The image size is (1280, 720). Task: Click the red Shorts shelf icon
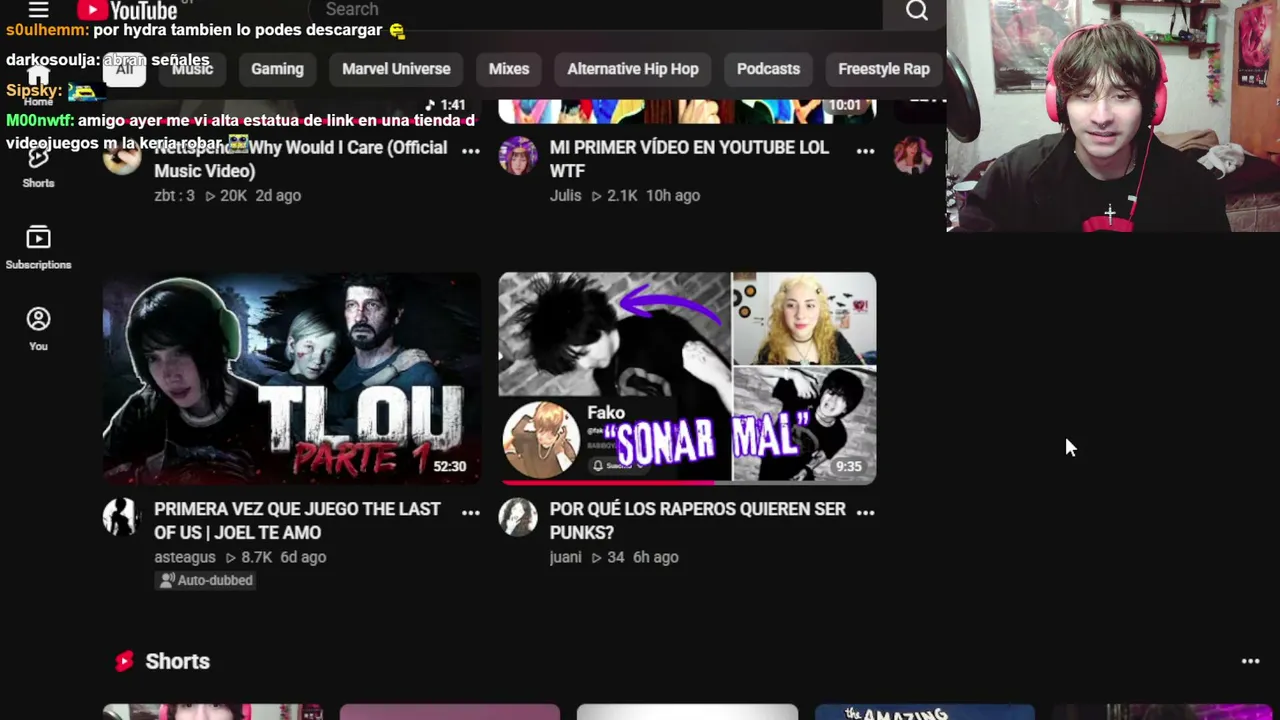[124, 661]
